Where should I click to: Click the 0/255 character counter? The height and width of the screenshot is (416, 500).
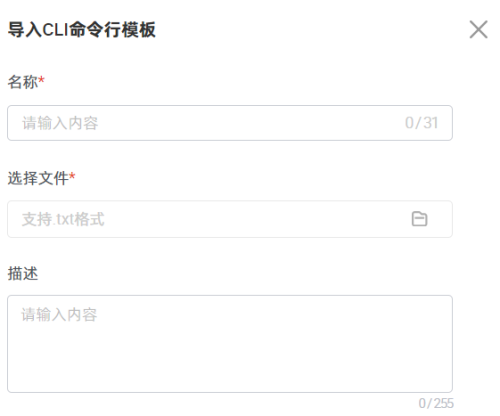[436, 403]
